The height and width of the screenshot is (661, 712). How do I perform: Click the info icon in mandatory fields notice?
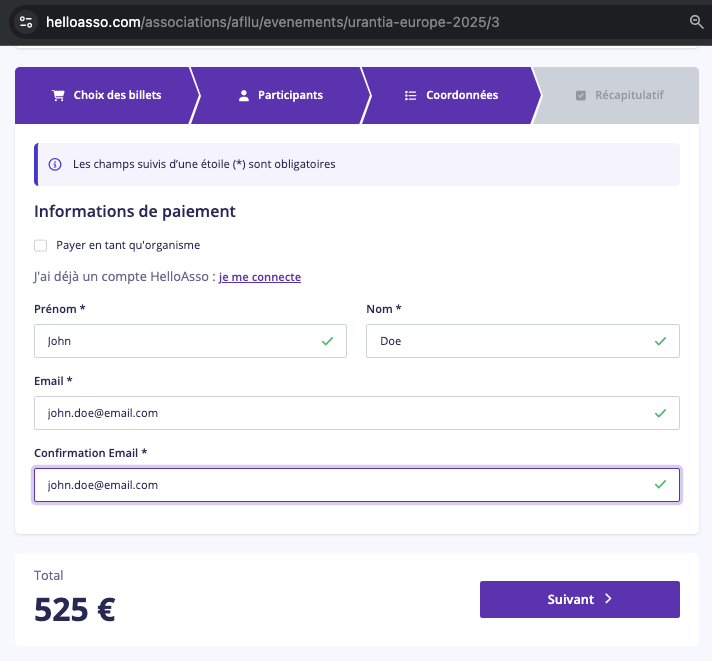point(55,164)
